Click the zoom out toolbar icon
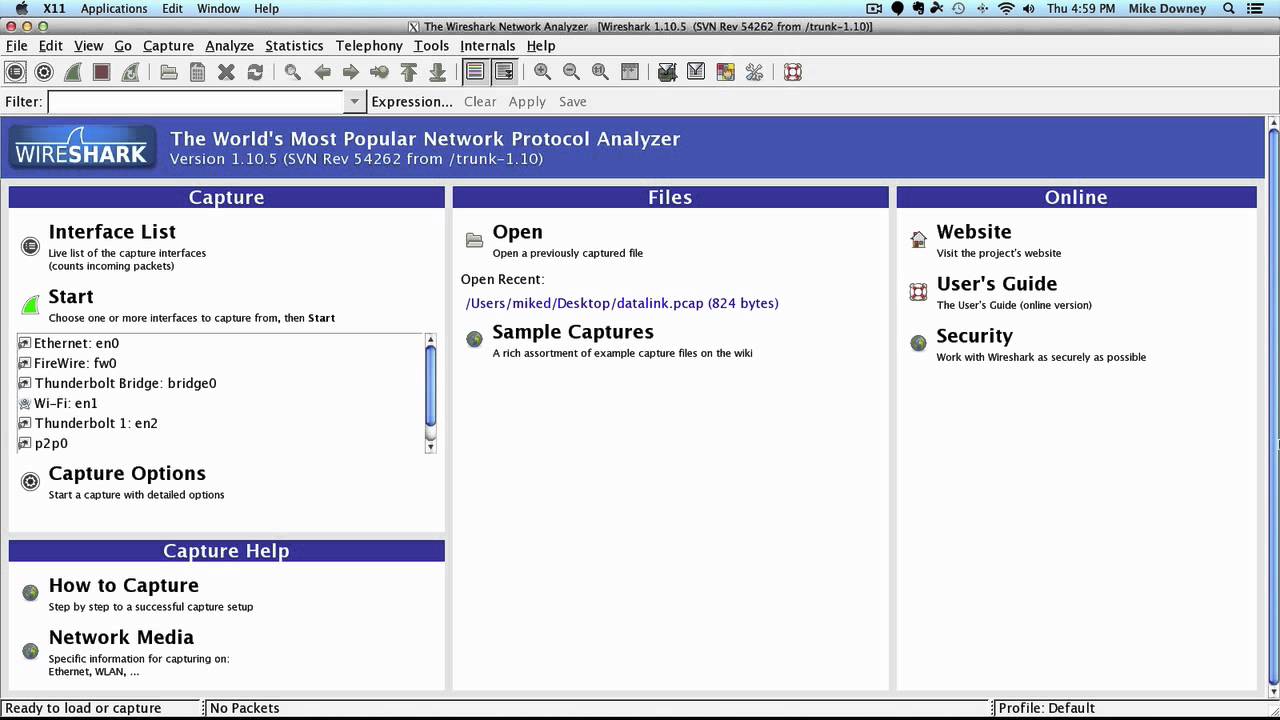This screenshot has height=720, width=1280. pyautogui.click(x=571, y=72)
